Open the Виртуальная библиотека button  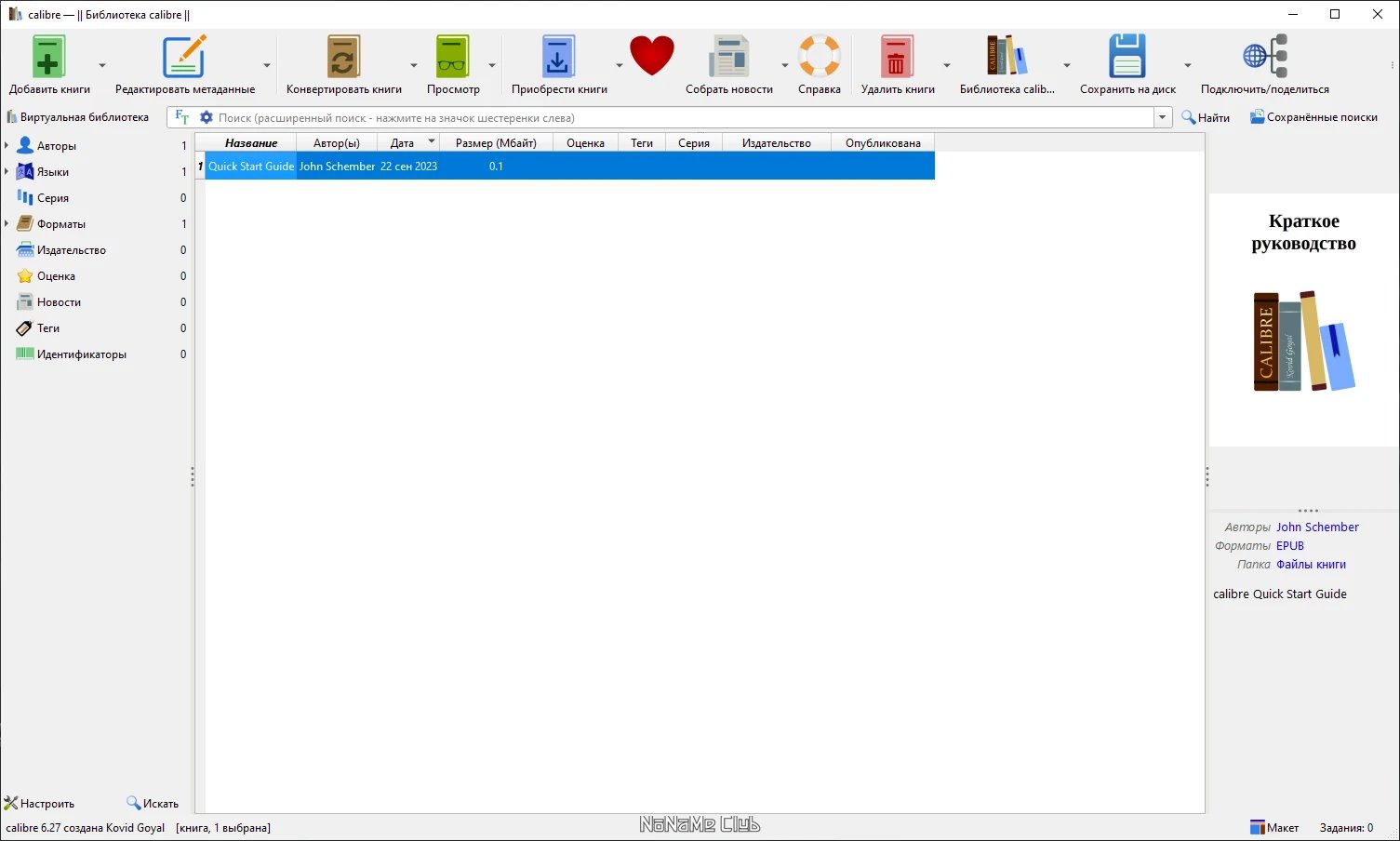click(x=78, y=117)
